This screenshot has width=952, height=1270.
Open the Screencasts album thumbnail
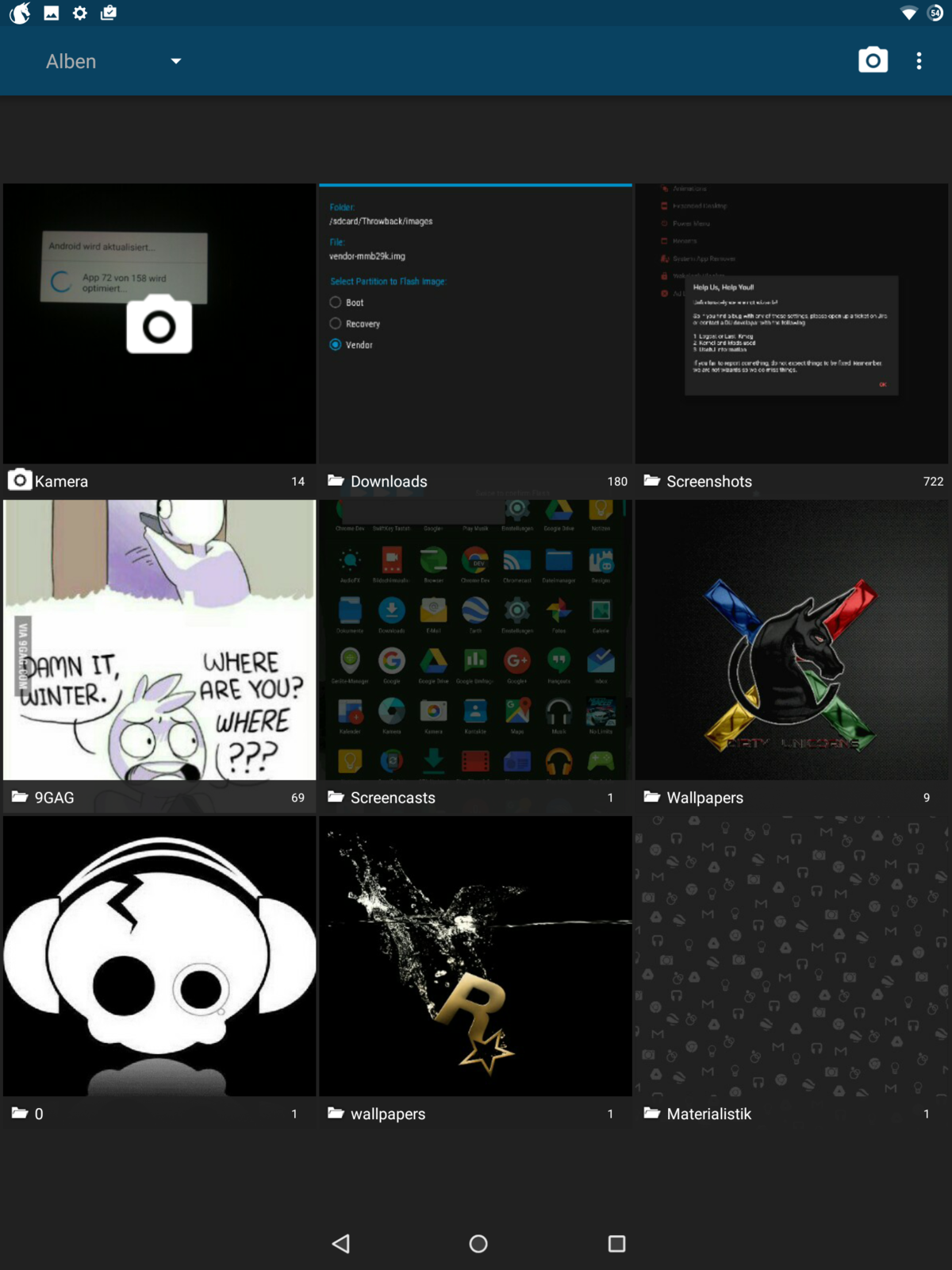[475, 640]
